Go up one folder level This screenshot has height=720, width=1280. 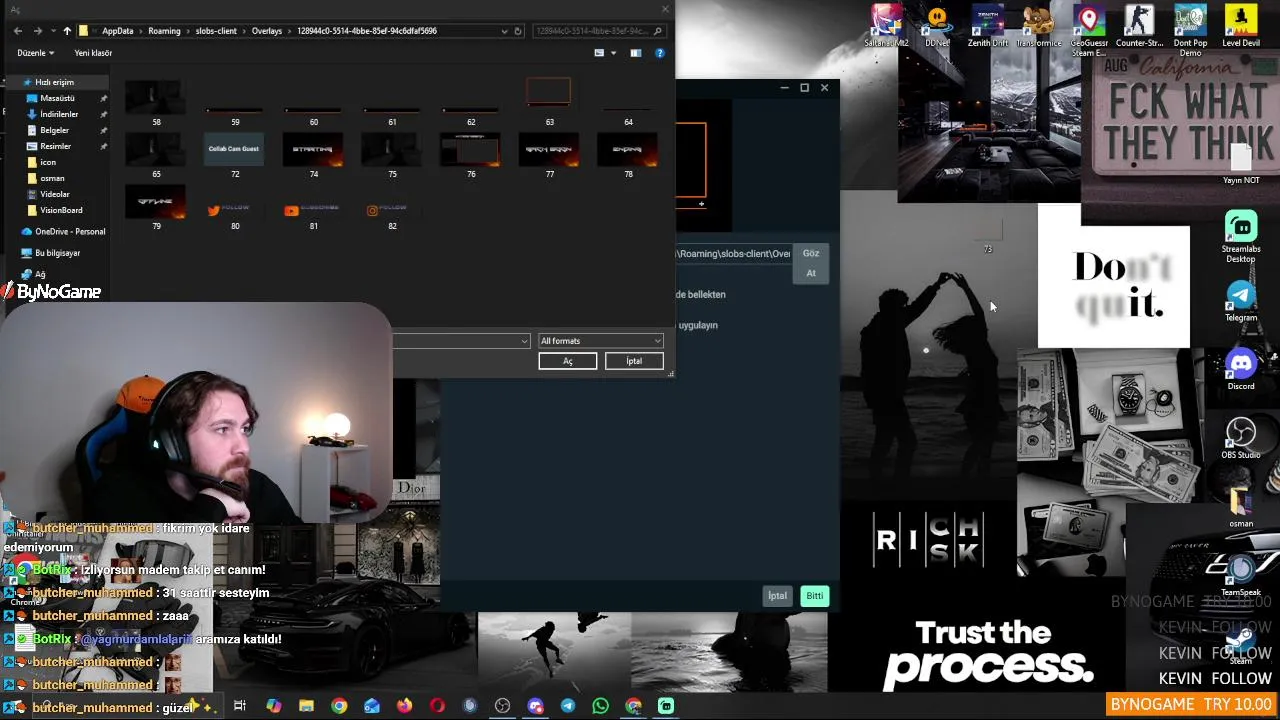(x=67, y=31)
